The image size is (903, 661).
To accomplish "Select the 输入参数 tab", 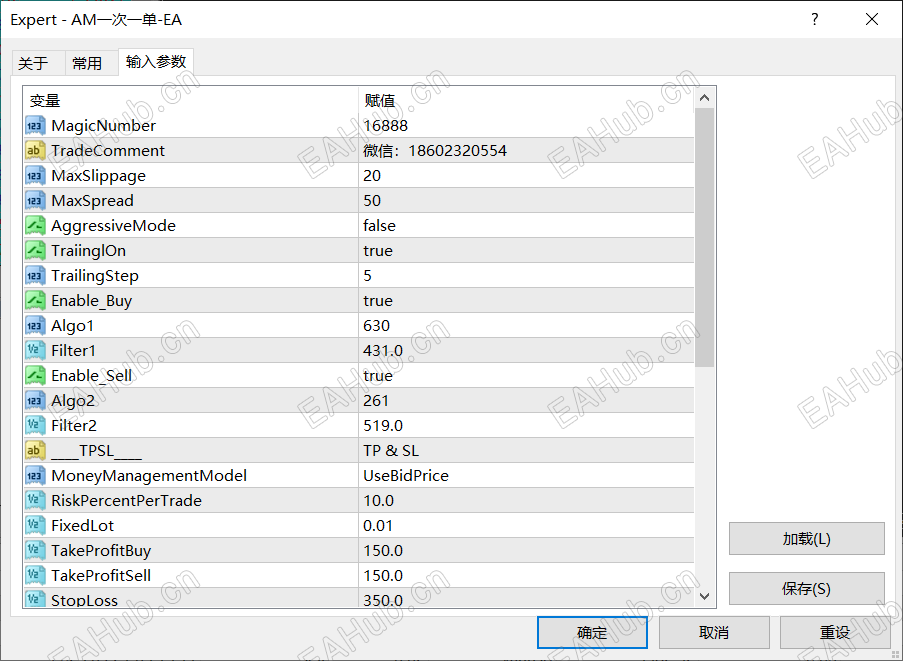I will click(x=156, y=62).
